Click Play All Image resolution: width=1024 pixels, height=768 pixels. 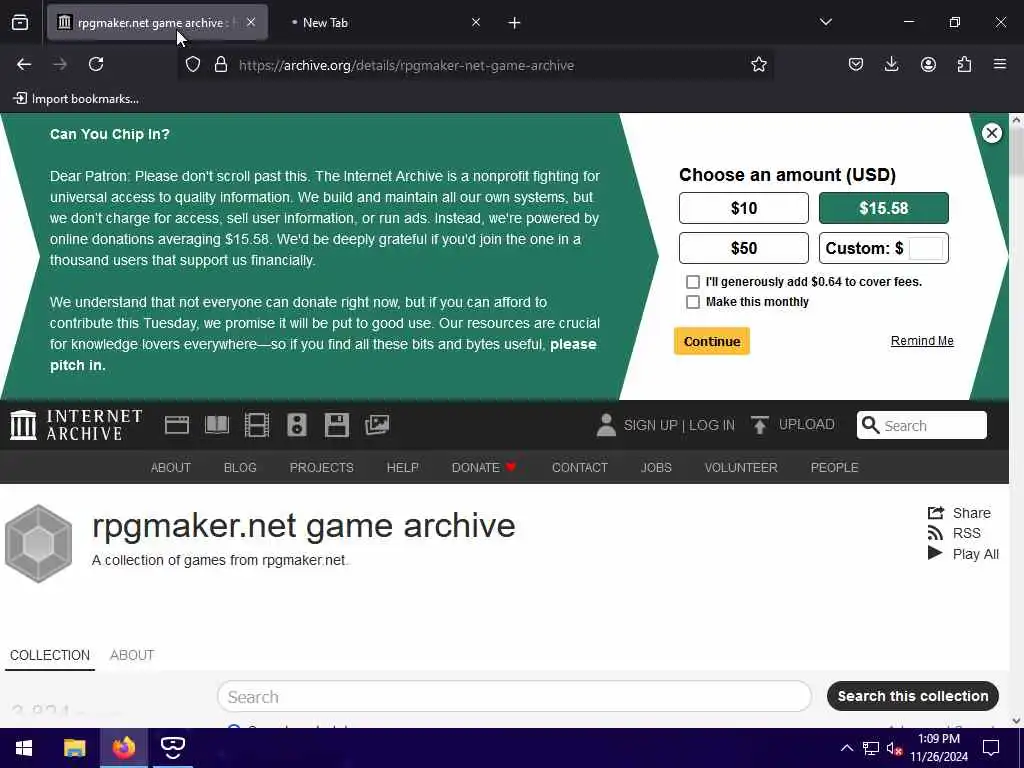click(963, 554)
